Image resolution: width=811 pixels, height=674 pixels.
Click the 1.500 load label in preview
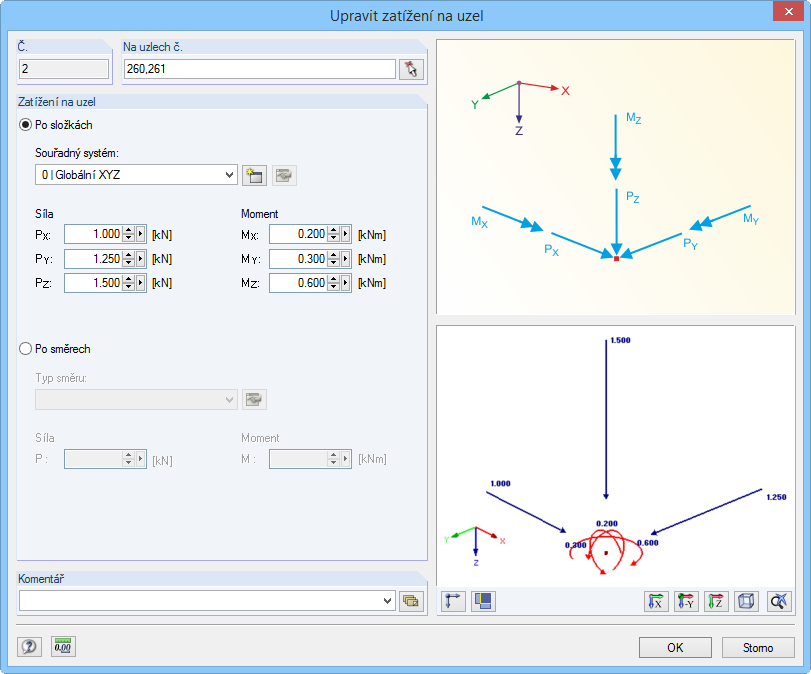(x=620, y=340)
